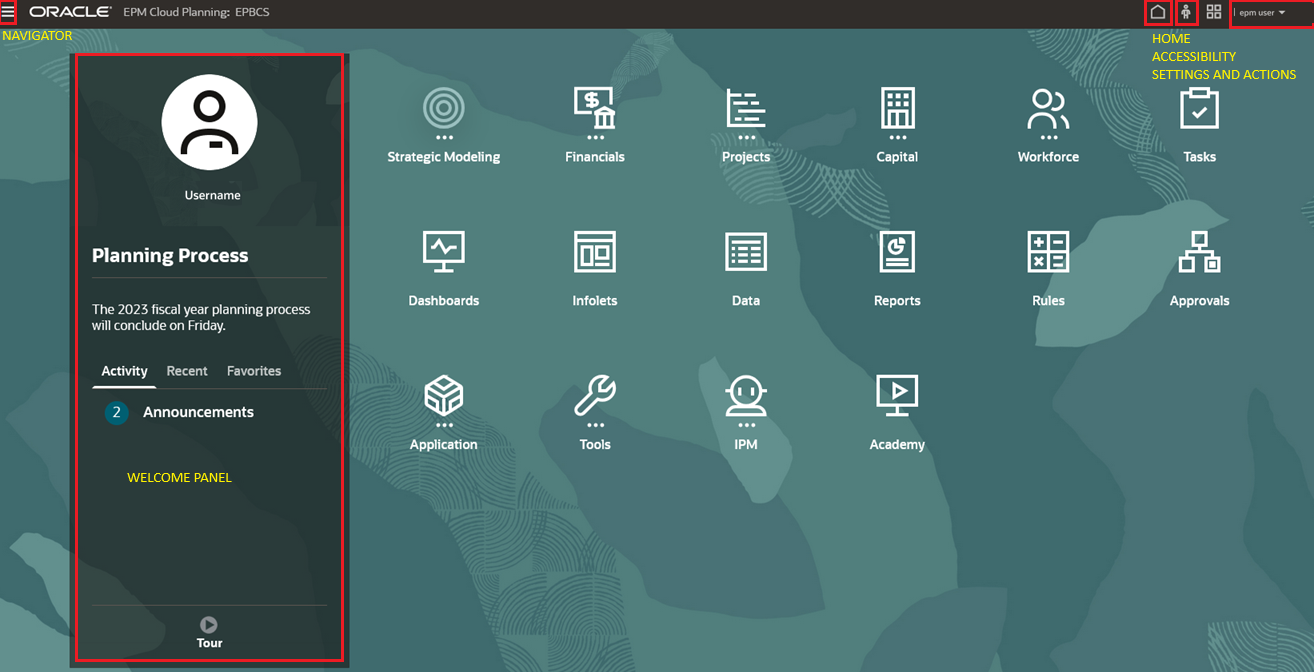Click the Announcements count badge 2
Viewport: 1314px width, 672px height.
point(117,412)
